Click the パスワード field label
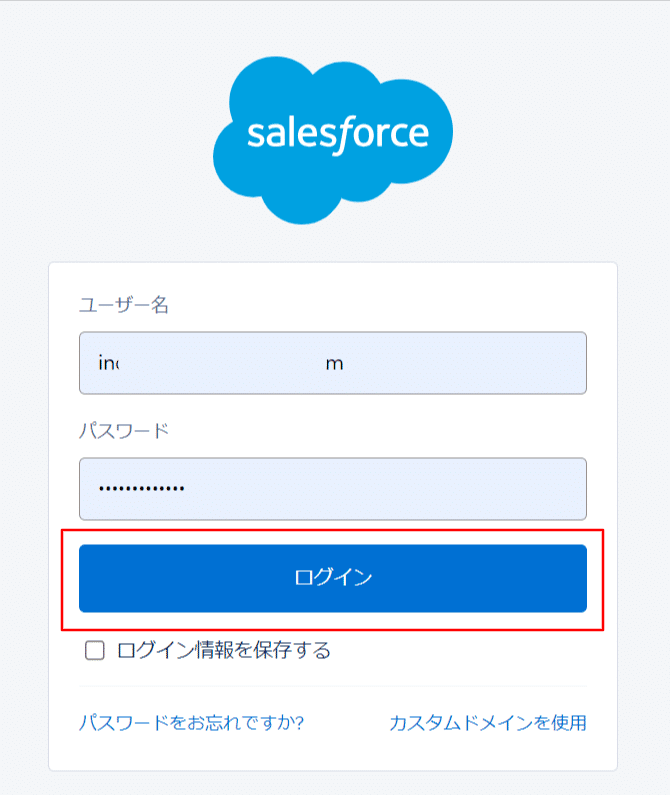The width and height of the screenshot is (670, 795). click(x=123, y=431)
